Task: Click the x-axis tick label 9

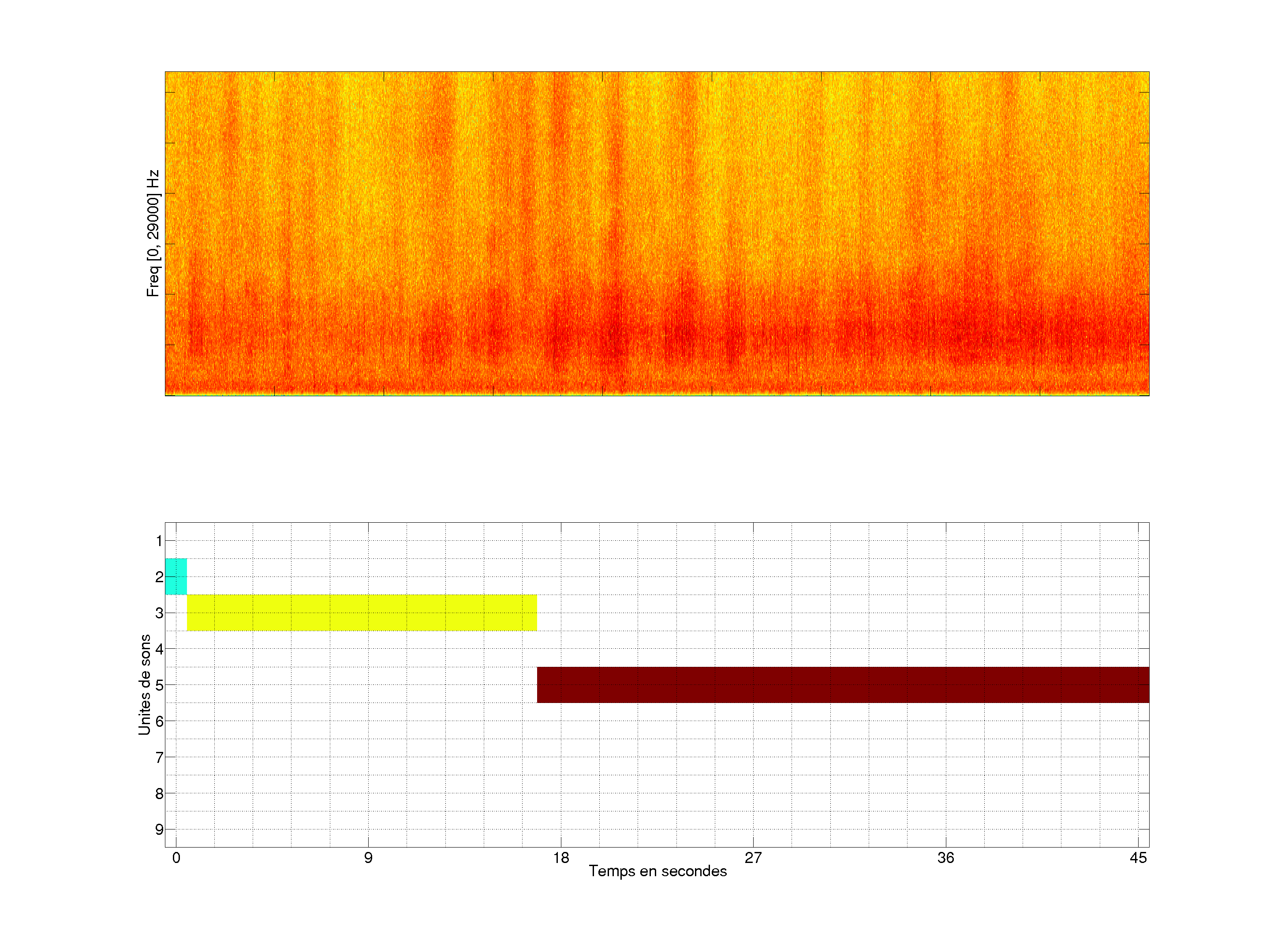Action: [368, 858]
